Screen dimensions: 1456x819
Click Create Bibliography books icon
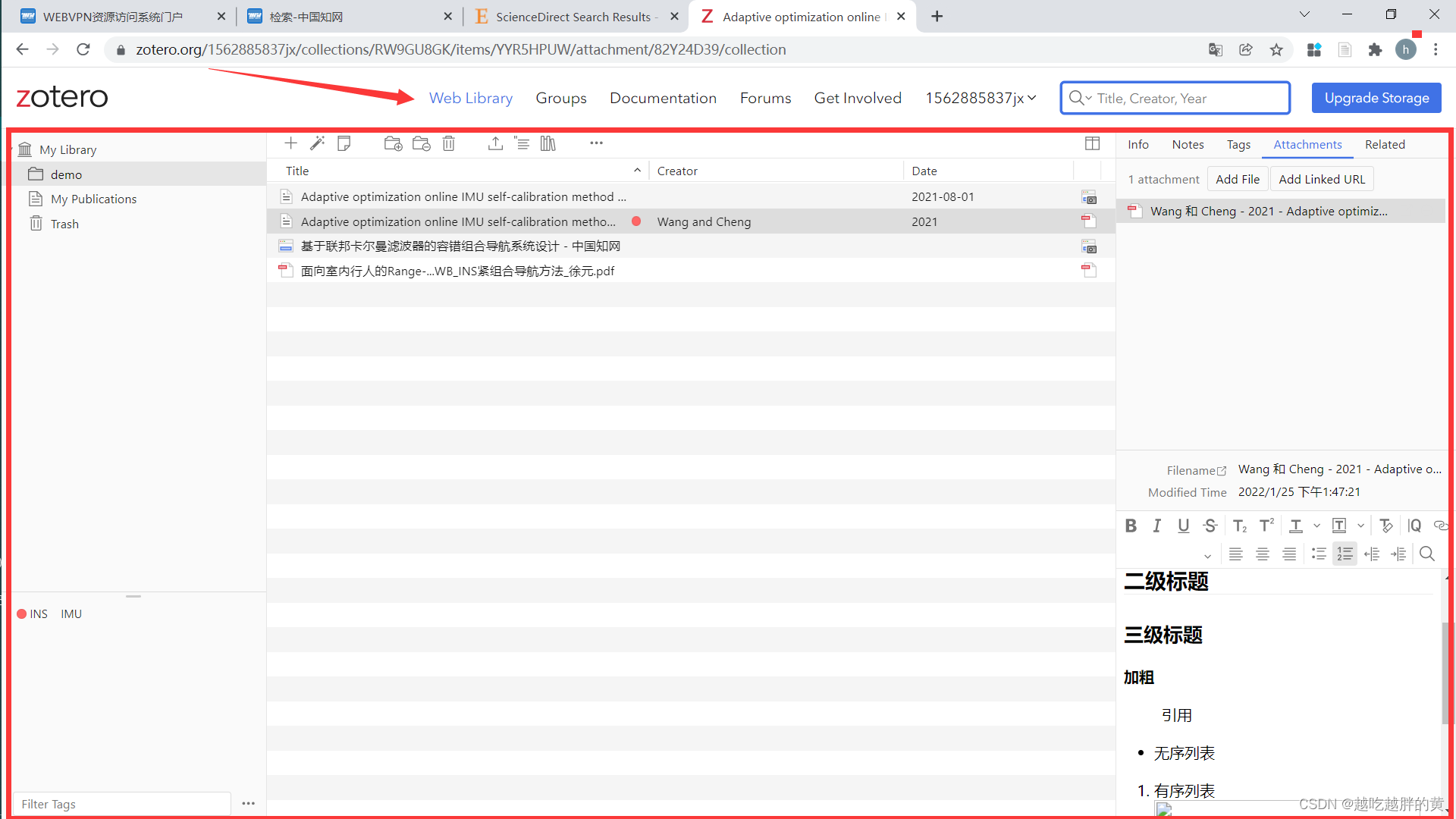tap(548, 143)
